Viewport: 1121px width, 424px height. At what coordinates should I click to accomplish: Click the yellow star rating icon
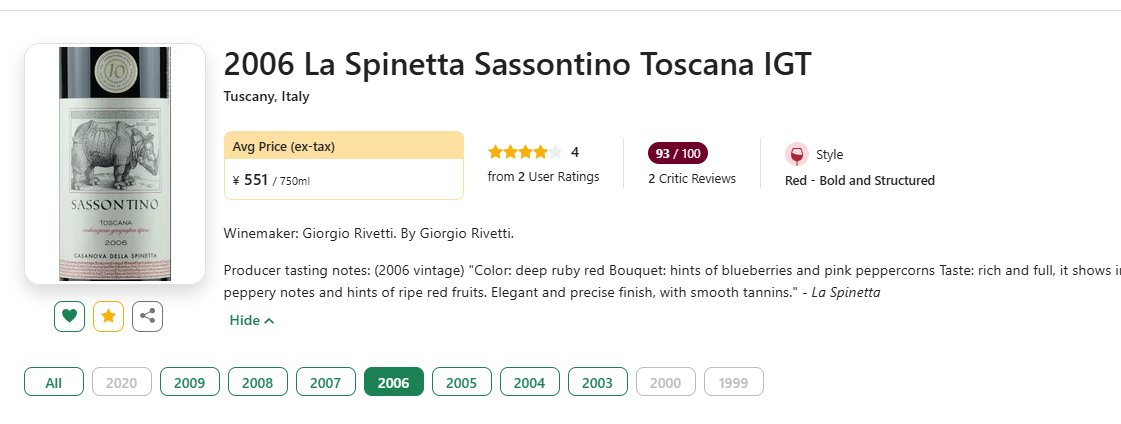click(109, 316)
